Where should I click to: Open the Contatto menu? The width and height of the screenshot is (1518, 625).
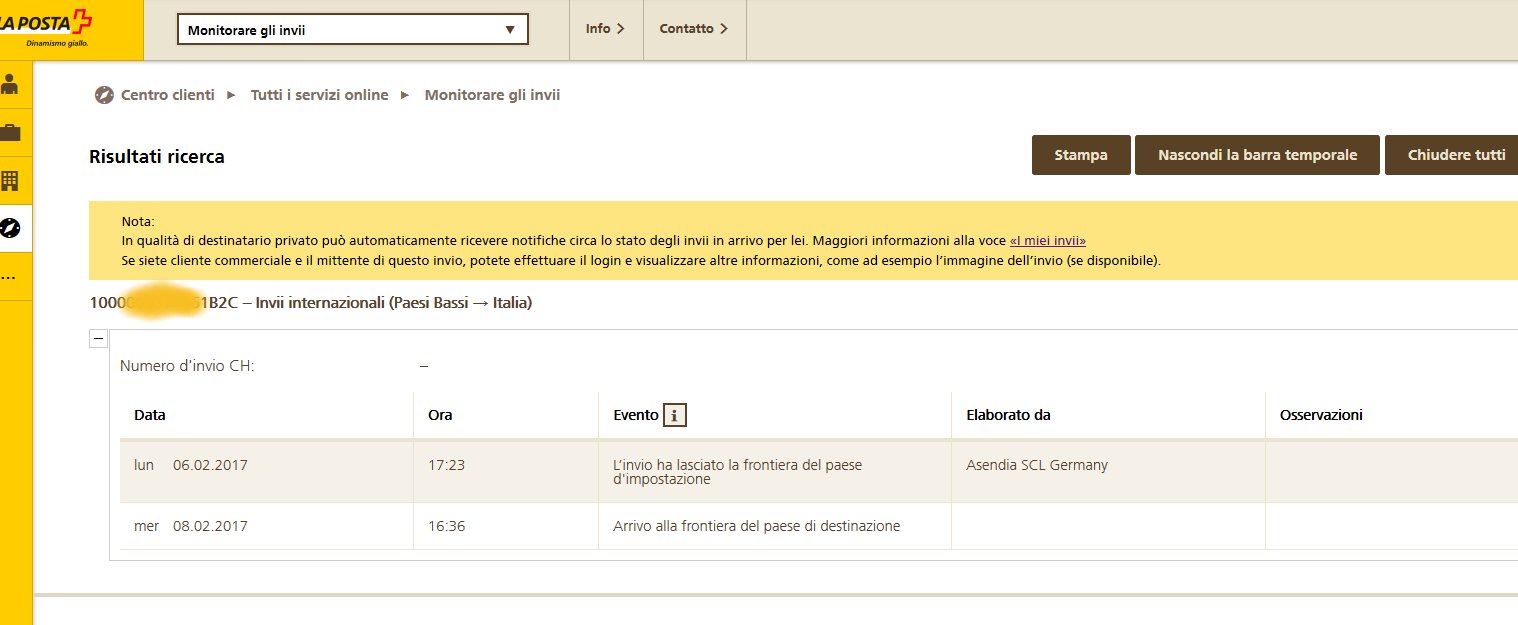pyautogui.click(x=694, y=29)
